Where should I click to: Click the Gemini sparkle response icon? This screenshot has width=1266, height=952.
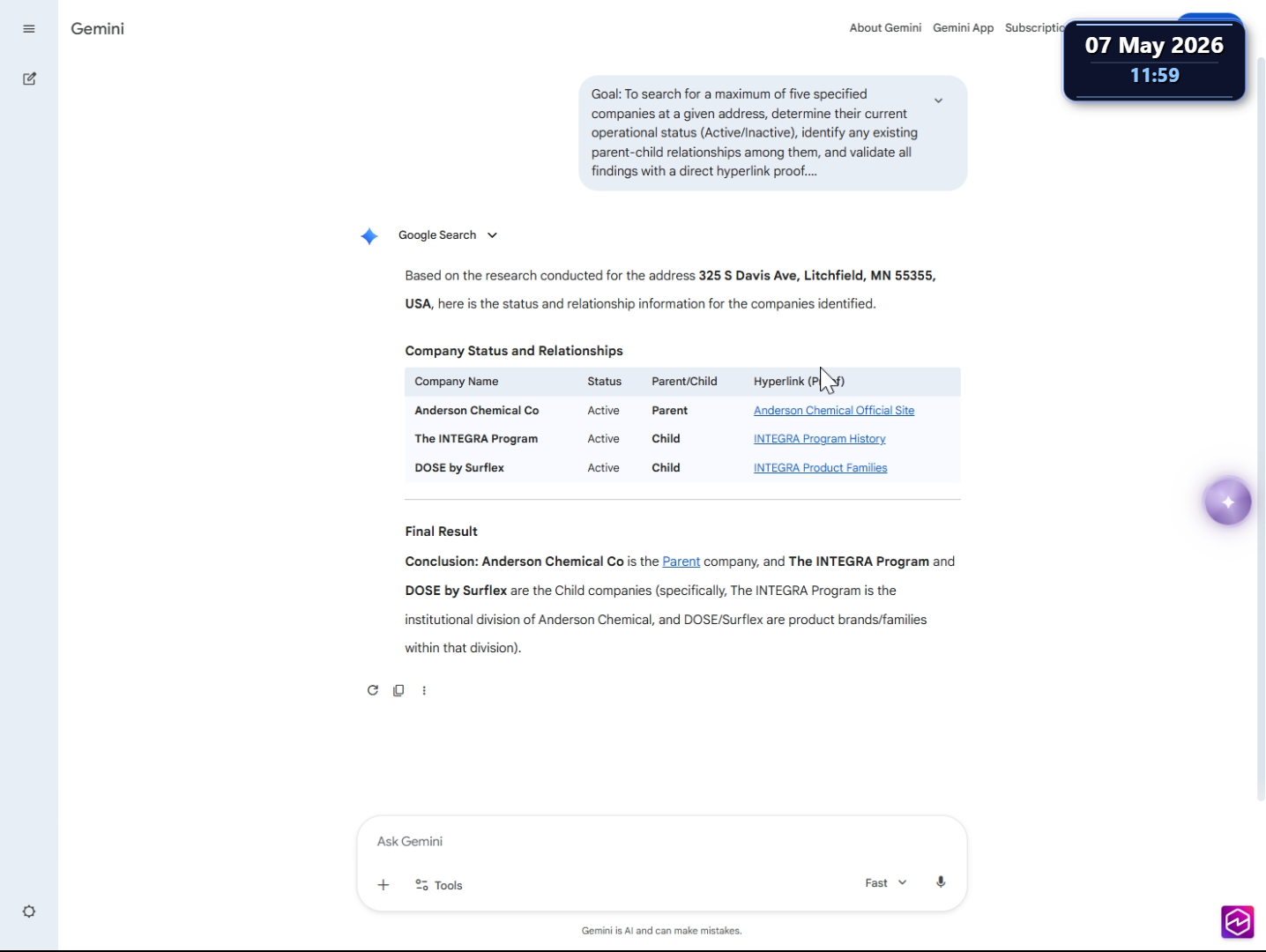pos(369,236)
